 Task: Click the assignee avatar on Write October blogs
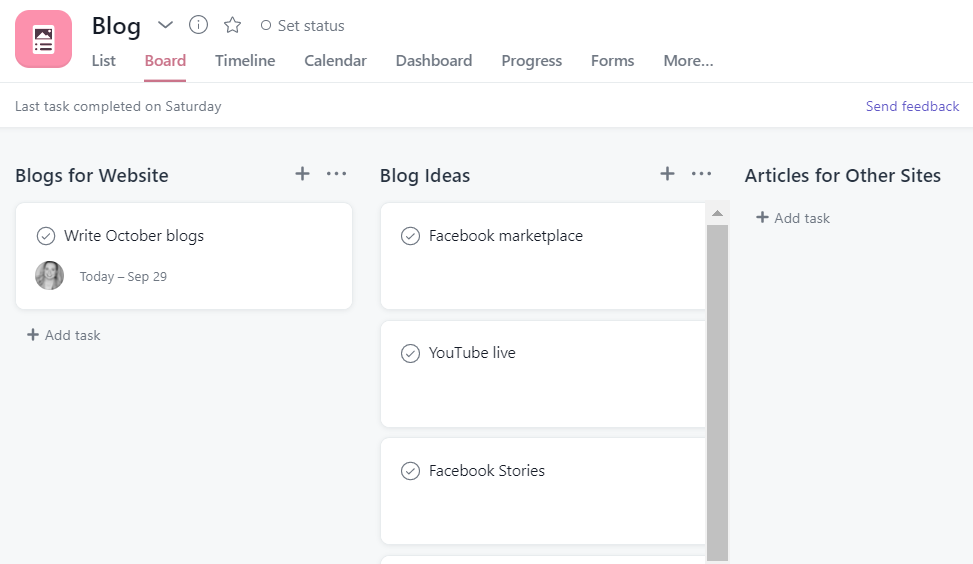[49, 276]
